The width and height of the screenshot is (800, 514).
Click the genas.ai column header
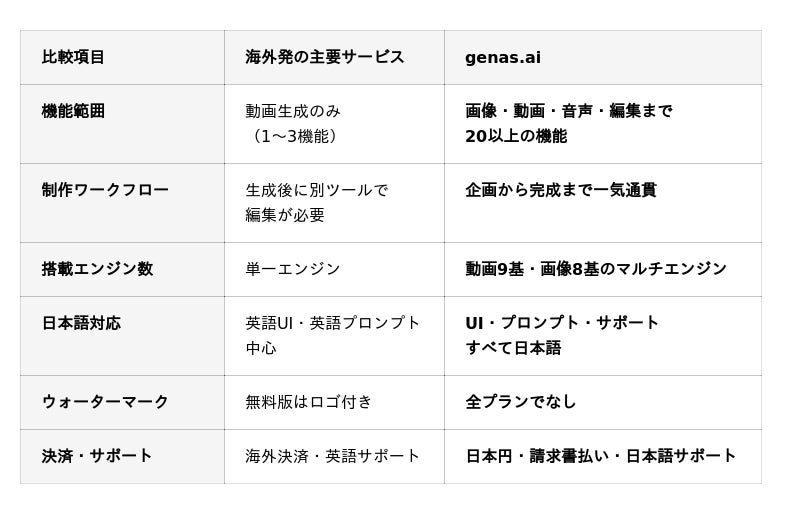click(x=503, y=57)
